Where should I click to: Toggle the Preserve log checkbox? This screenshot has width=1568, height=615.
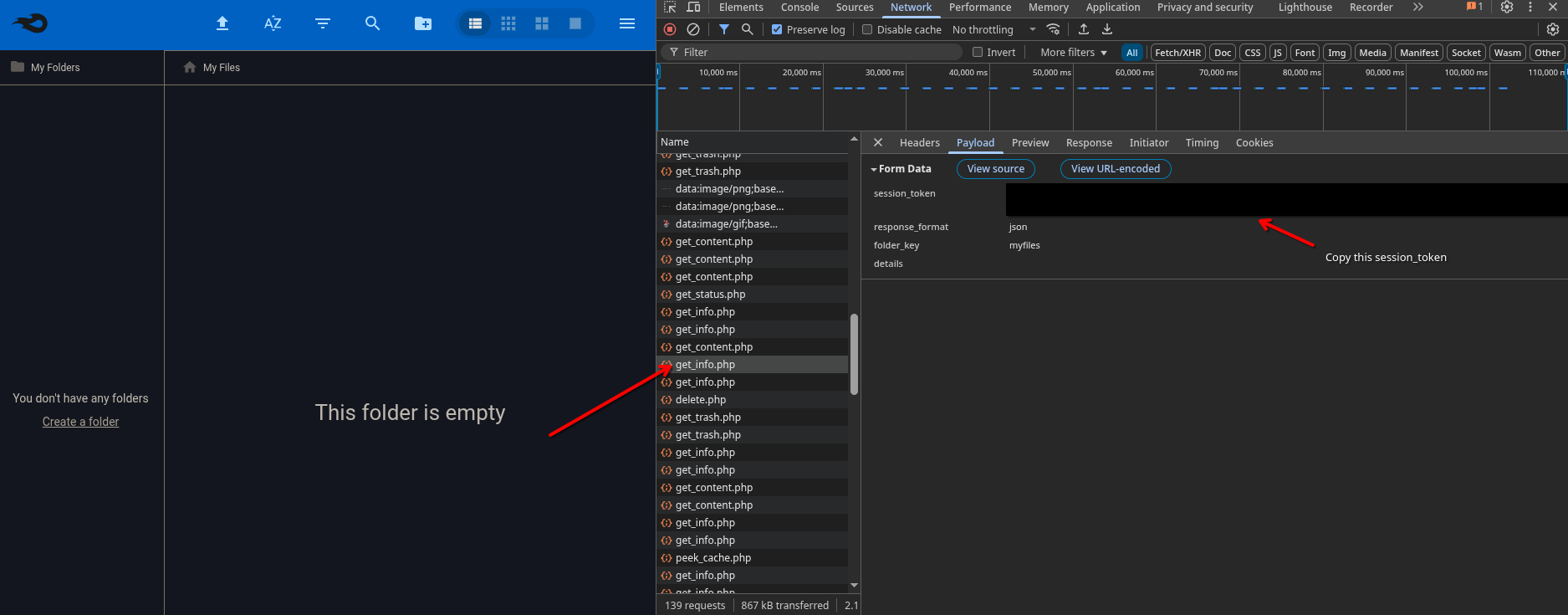(x=777, y=29)
